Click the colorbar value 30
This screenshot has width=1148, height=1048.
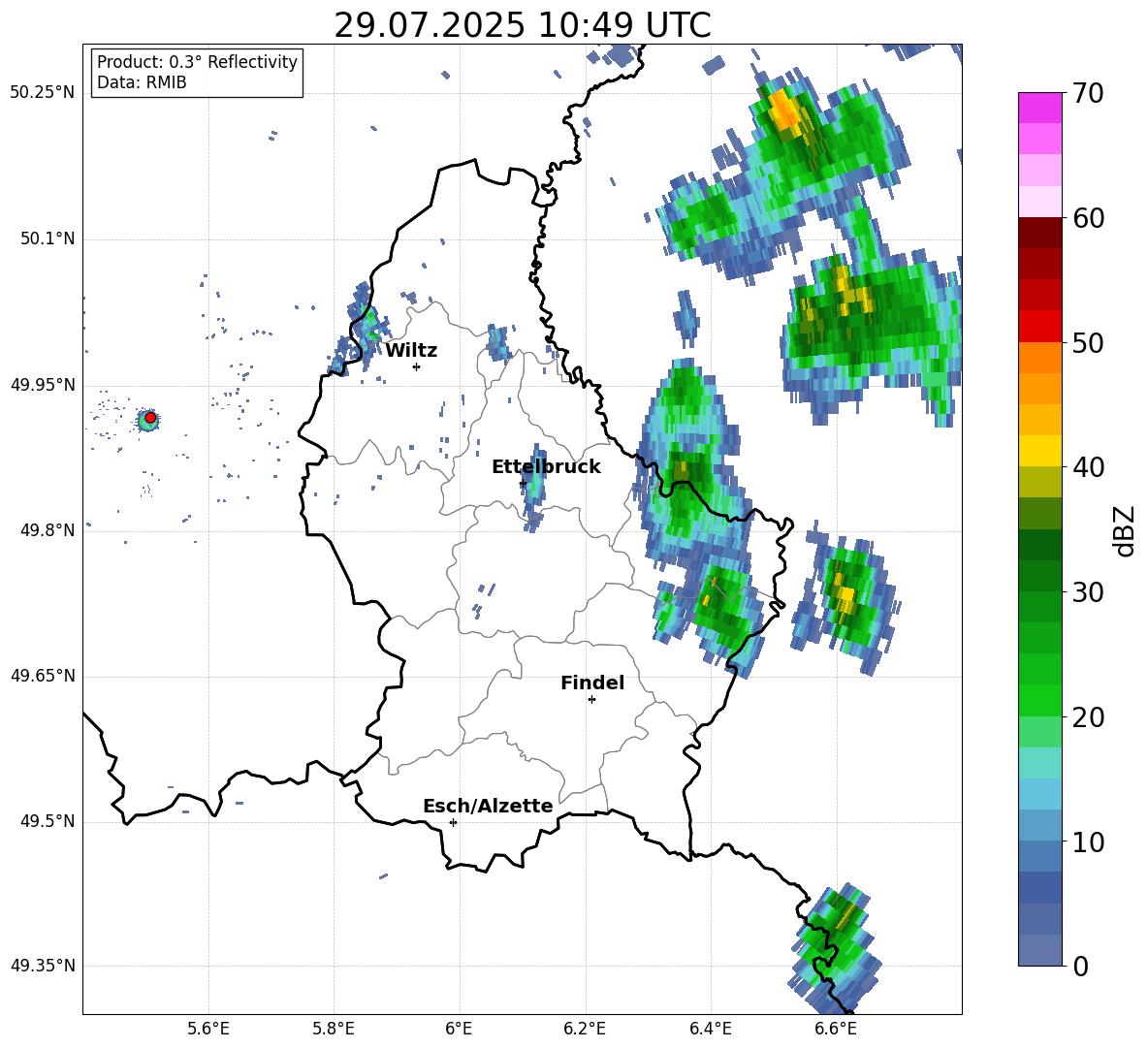point(1088,592)
